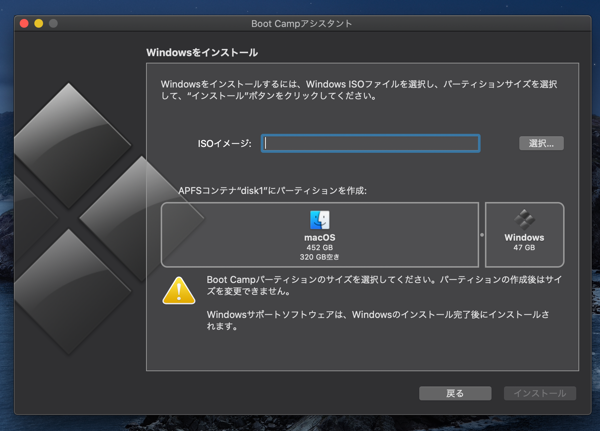Screen dimensions: 600x431
Task: Minimize the Boot Camp Assistant window
Action: click(x=39, y=23)
